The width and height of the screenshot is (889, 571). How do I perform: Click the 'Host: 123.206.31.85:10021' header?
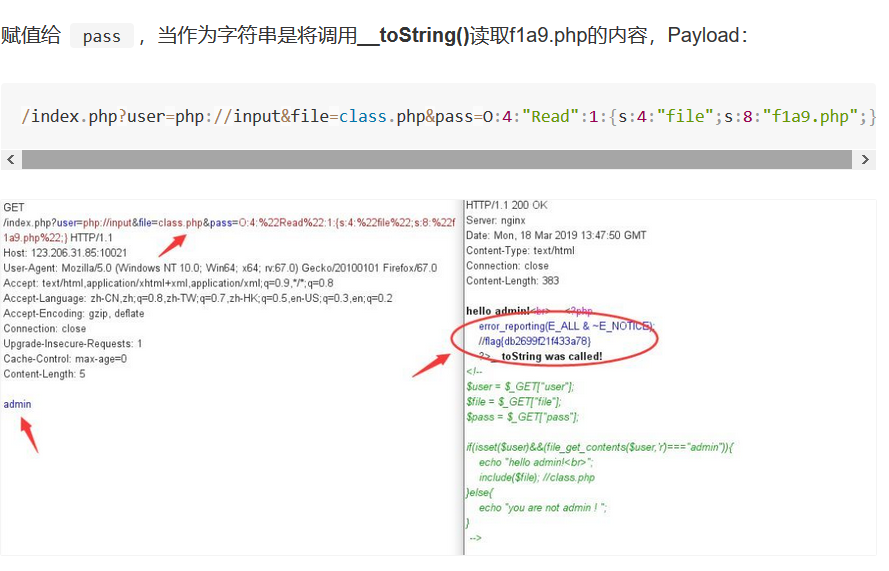coord(65,253)
